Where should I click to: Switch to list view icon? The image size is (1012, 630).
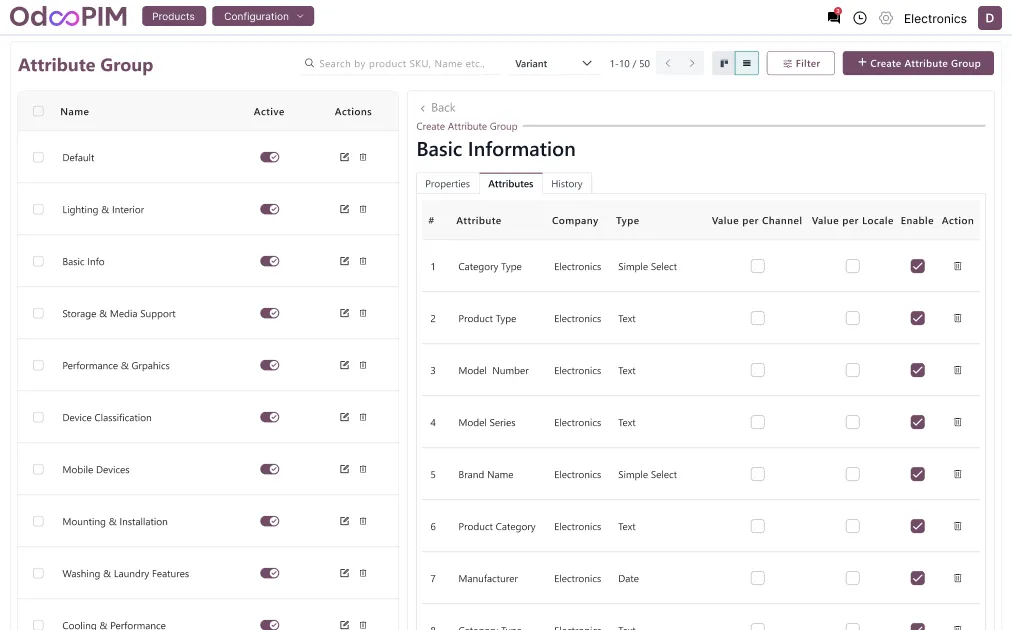[x=747, y=64]
